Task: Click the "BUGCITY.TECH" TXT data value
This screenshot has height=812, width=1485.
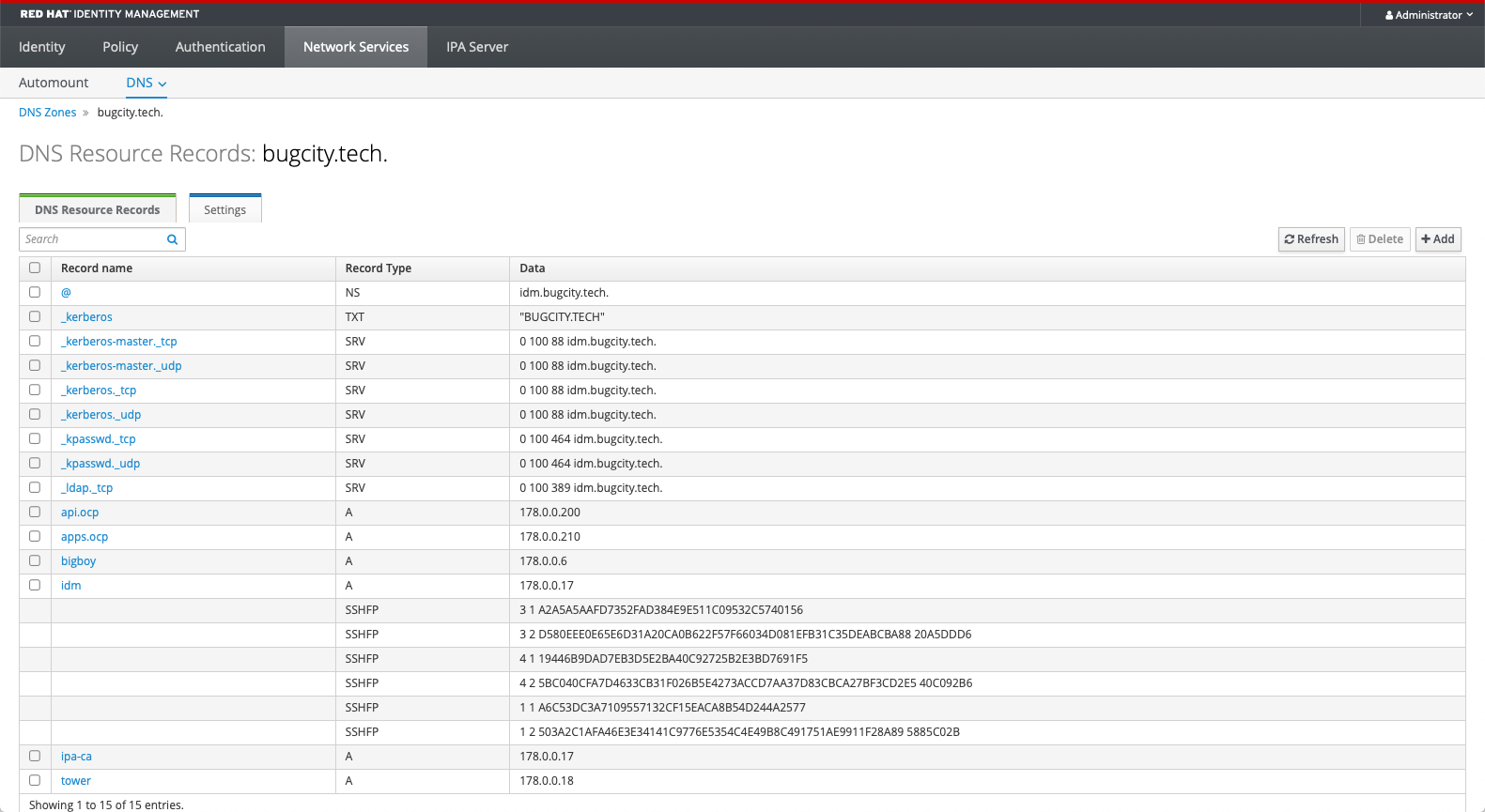Action: [563, 317]
